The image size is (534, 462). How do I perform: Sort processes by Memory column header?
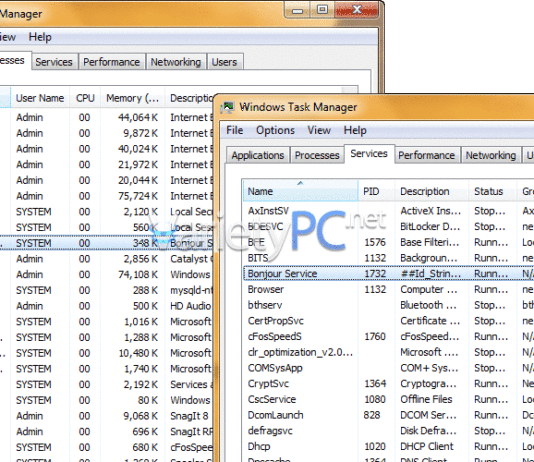(132, 98)
